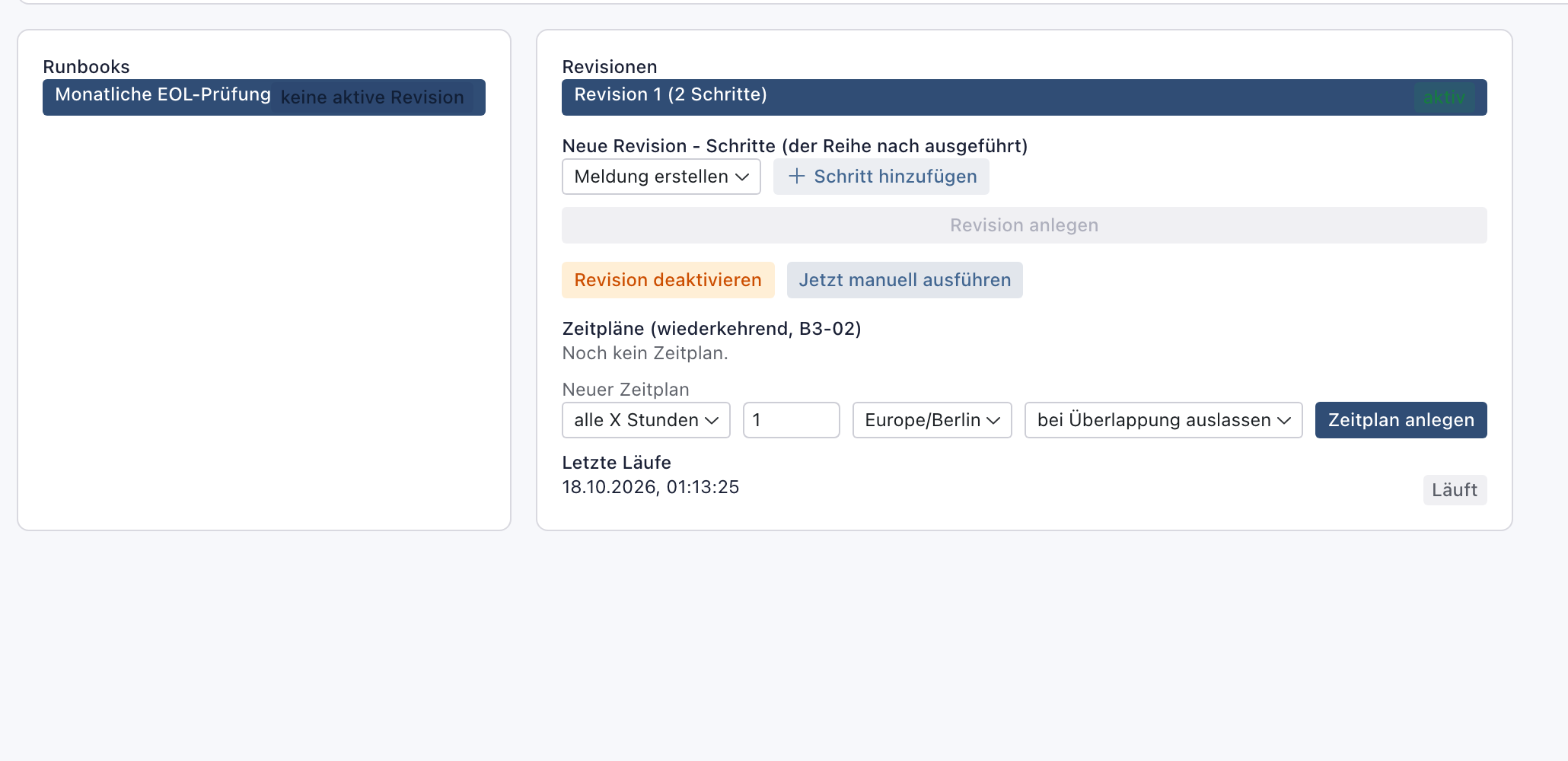Click the Runbooks heading
The height and width of the screenshot is (761, 1568).
(x=86, y=67)
